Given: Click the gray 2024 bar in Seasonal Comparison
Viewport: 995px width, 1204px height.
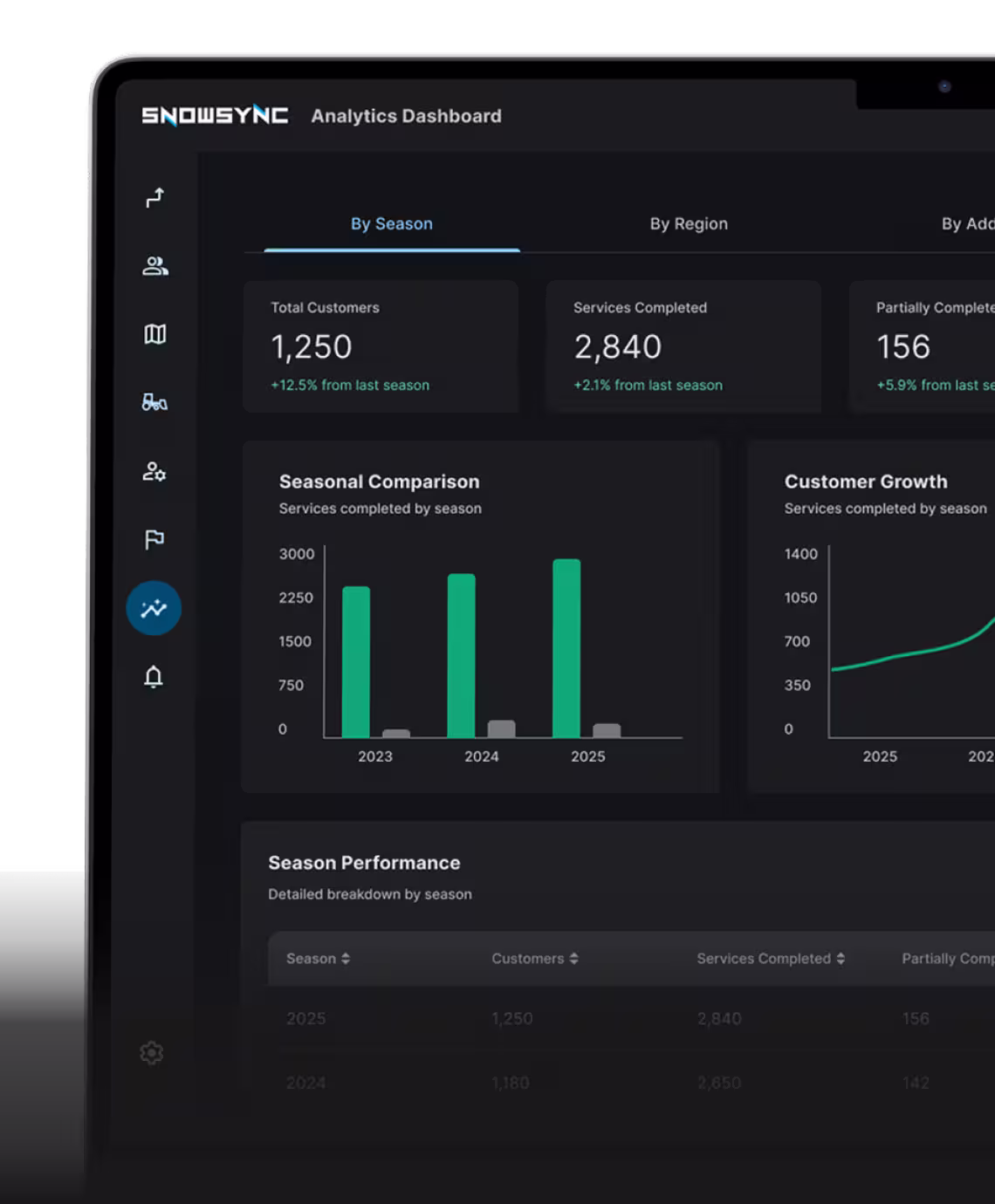Looking at the screenshot, I should click(502, 729).
